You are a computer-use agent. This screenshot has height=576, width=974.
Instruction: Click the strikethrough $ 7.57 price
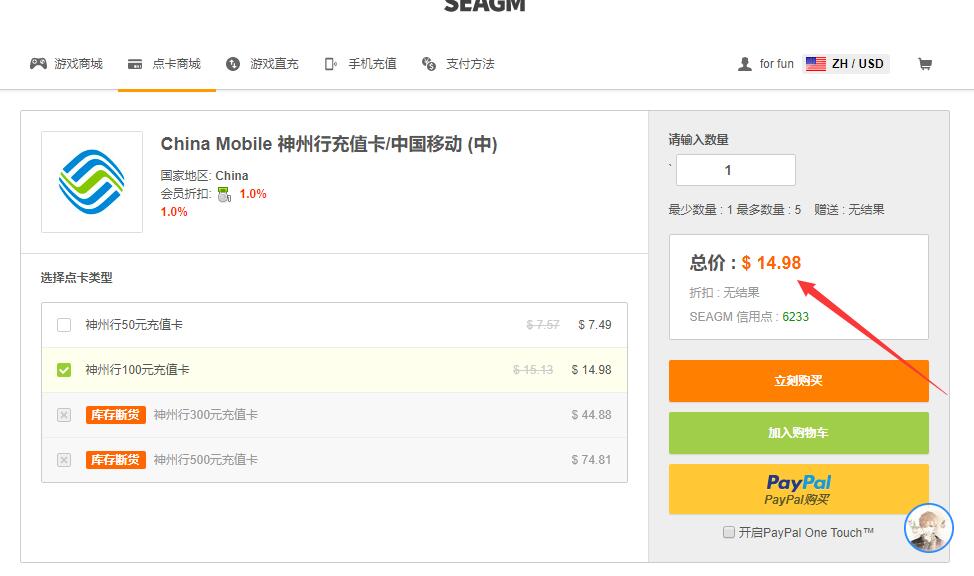pos(543,324)
